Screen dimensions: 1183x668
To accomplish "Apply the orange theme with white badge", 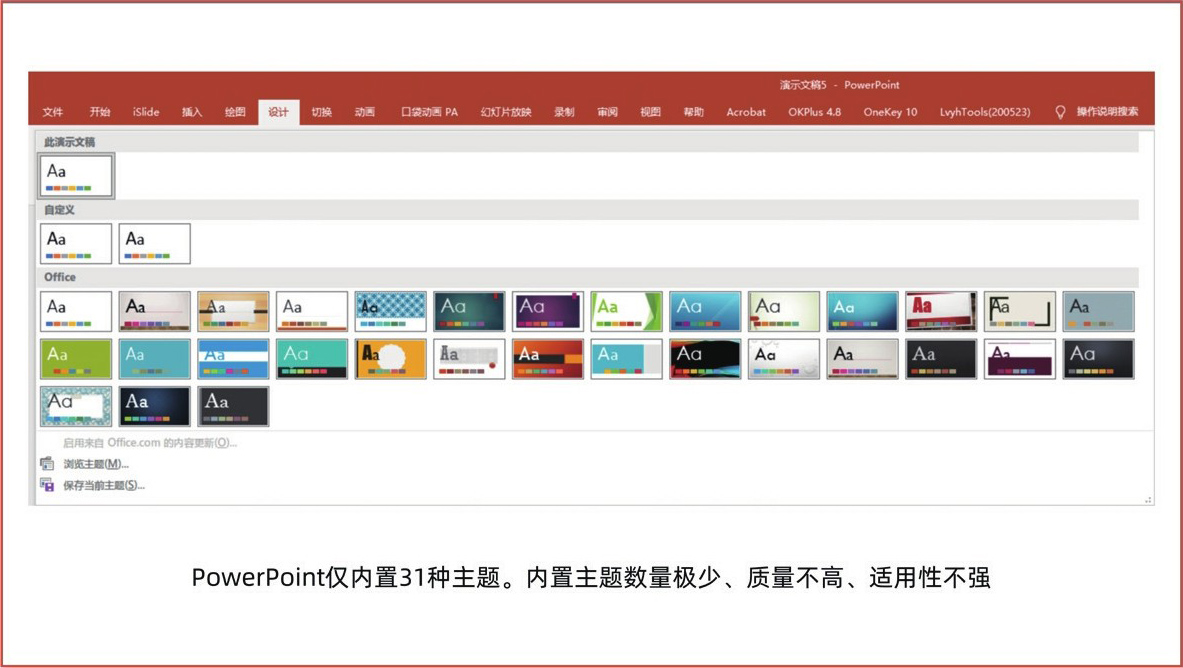I will point(390,359).
